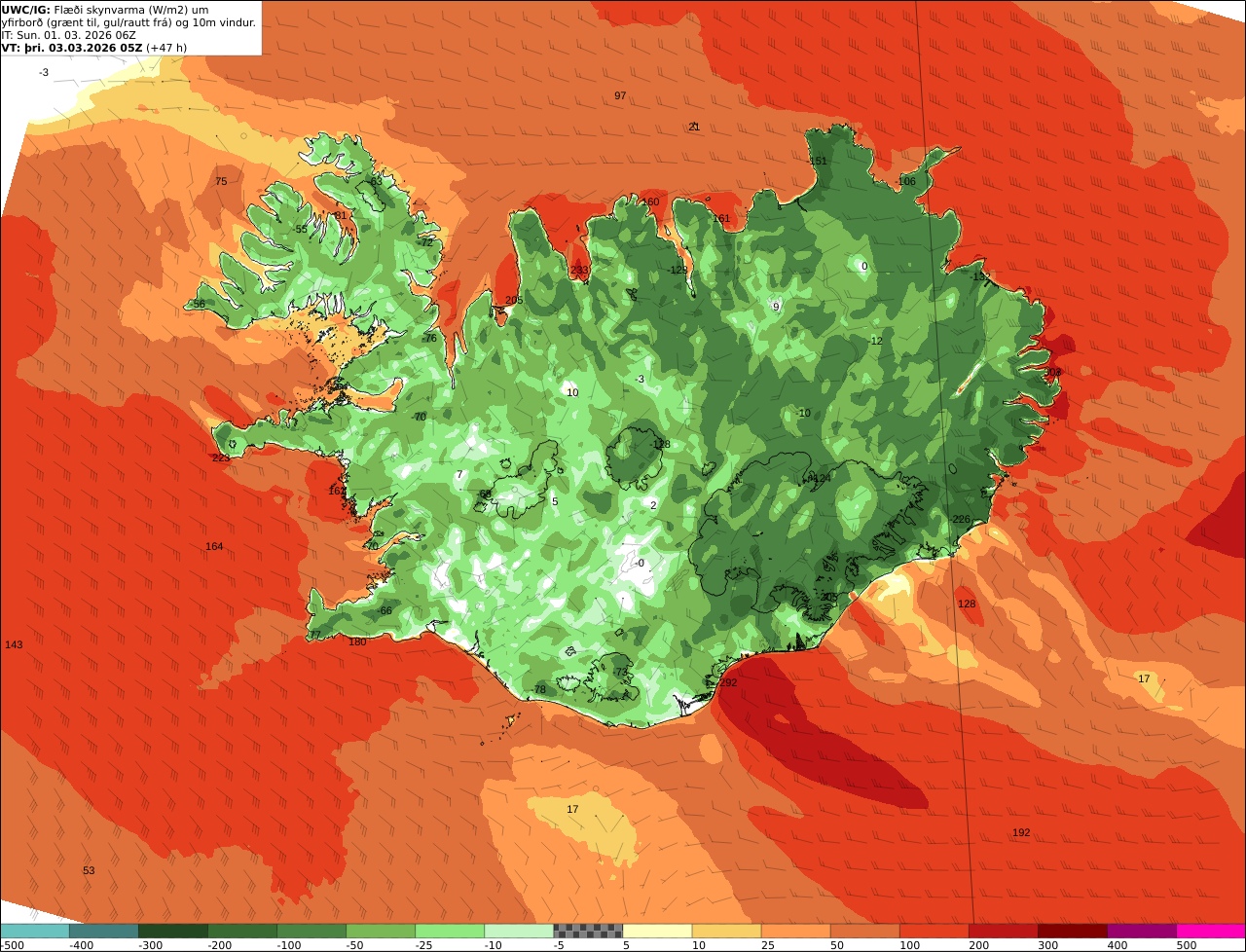Image resolution: width=1246 pixels, height=952 pixels.
Task: Click the '223' value at the western peninsula tip
Action: click(221, 458)
